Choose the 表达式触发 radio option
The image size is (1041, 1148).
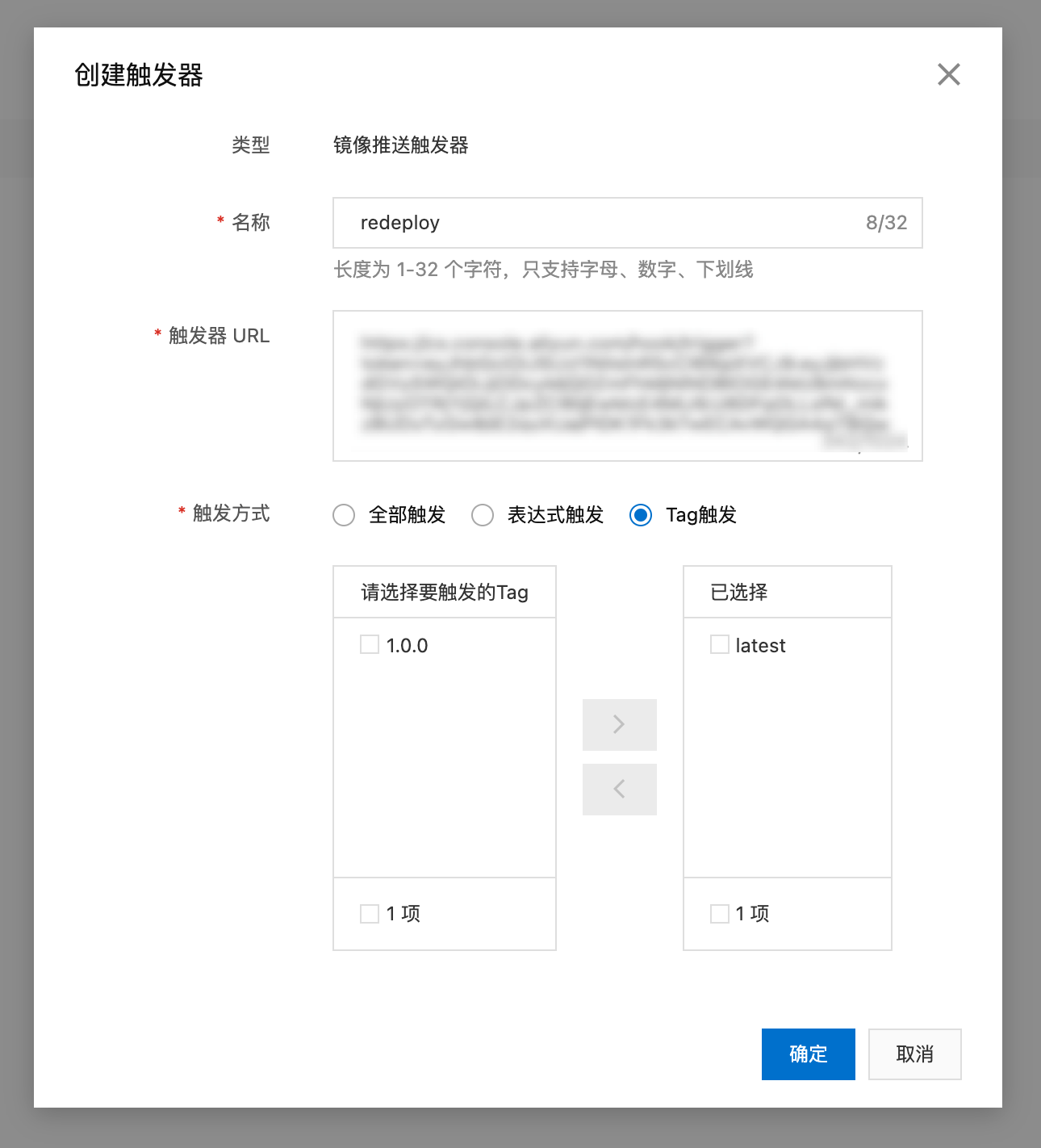pyautogui.click(x=483, y=515)
